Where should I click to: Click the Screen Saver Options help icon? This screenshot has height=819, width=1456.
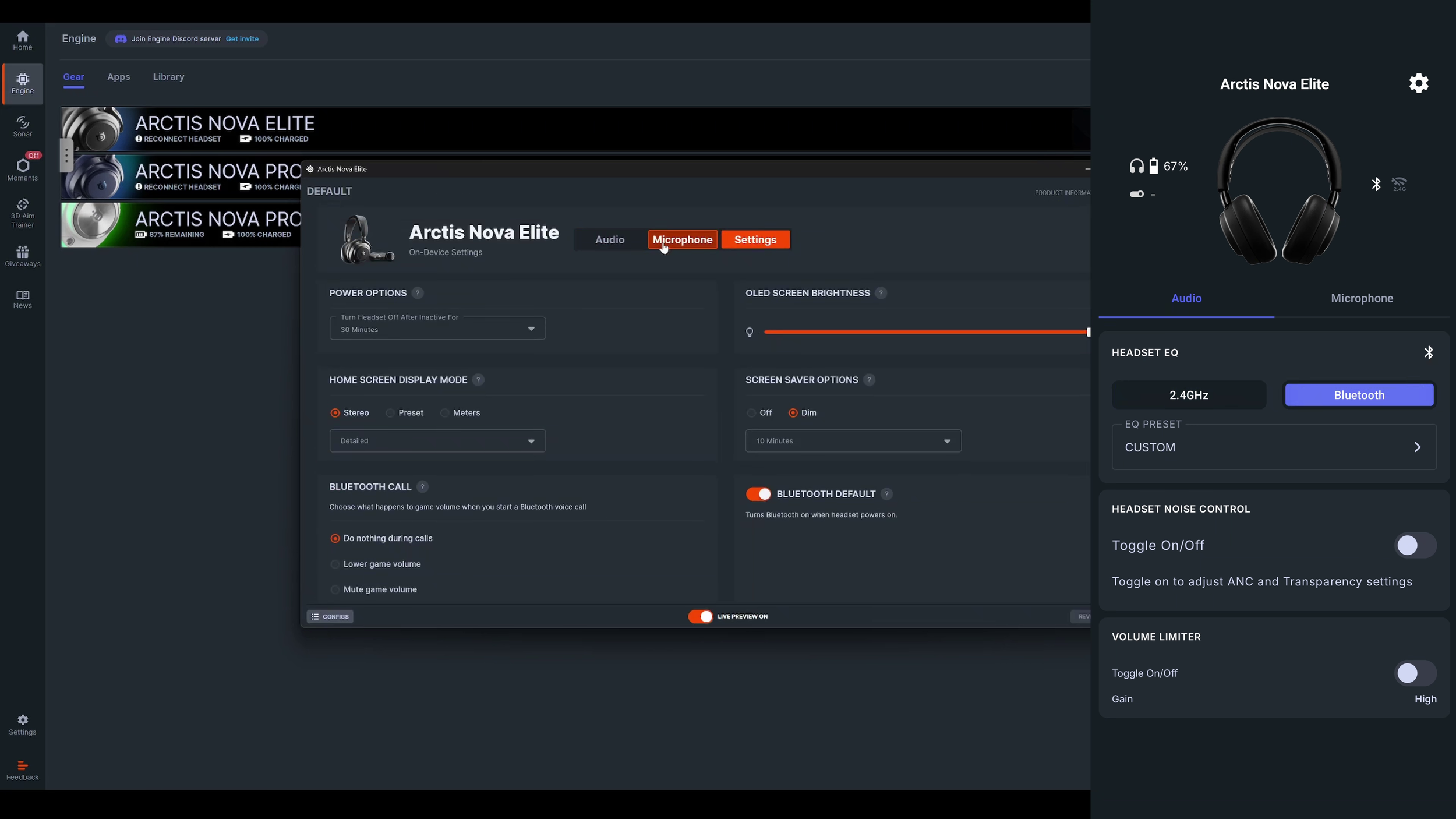(869, 380)
